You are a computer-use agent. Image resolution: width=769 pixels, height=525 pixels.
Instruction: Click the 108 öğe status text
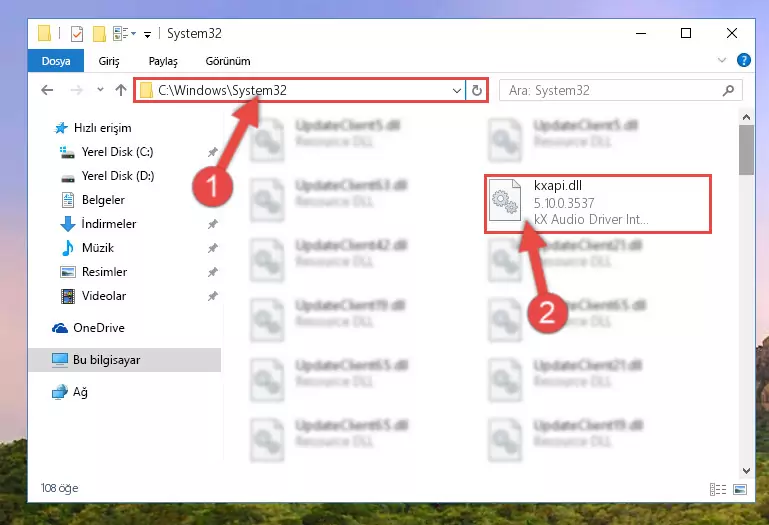coord(59,488)
